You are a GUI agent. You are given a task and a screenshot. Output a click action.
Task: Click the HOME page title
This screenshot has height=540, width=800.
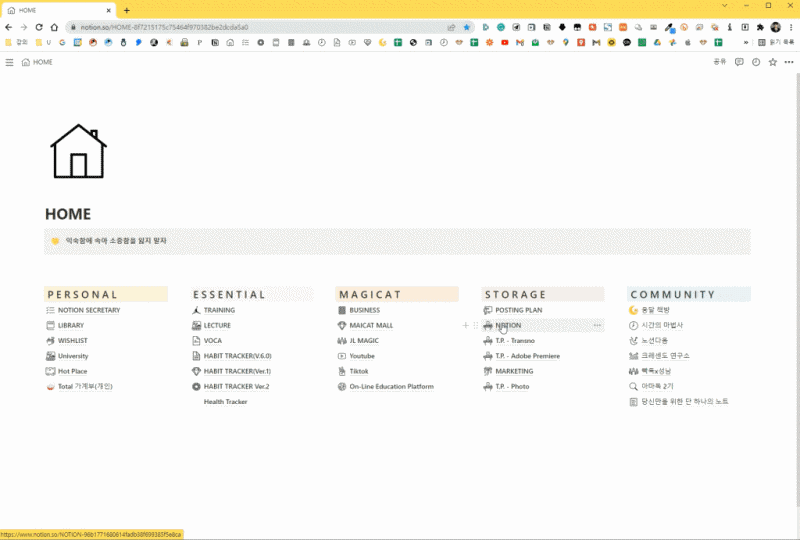coord(68,214)
